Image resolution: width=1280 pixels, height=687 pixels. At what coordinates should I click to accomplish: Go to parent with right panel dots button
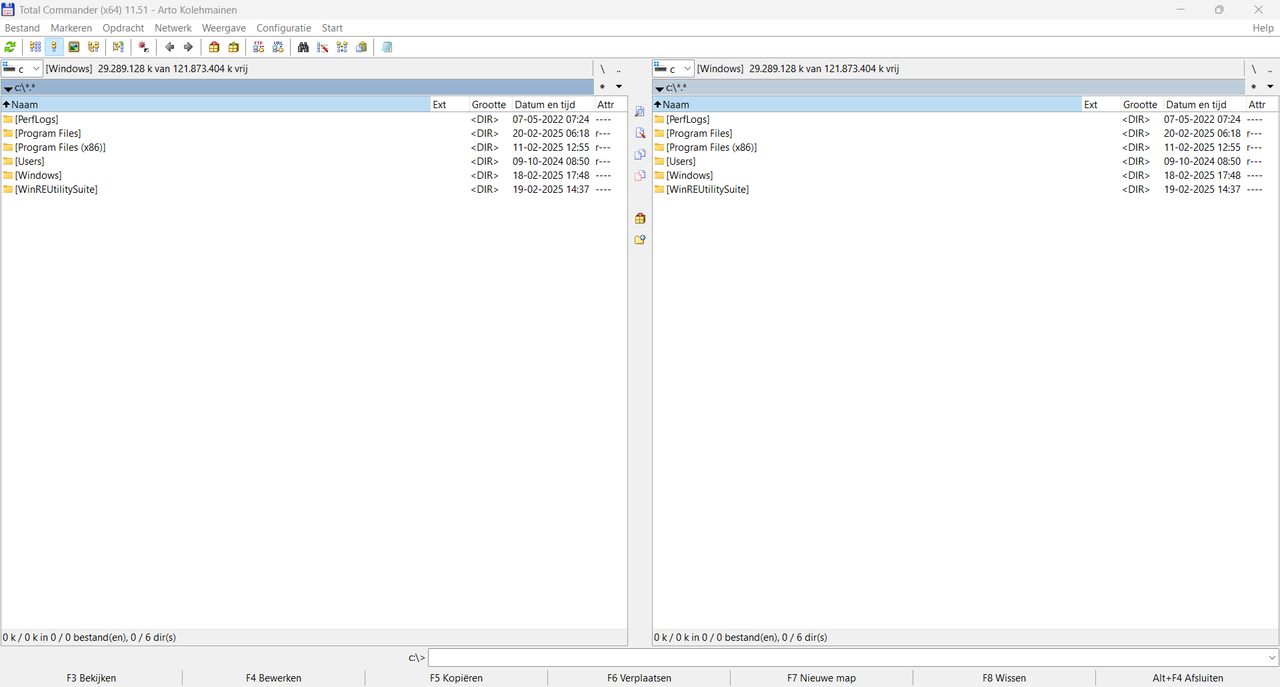(1270, 69)
